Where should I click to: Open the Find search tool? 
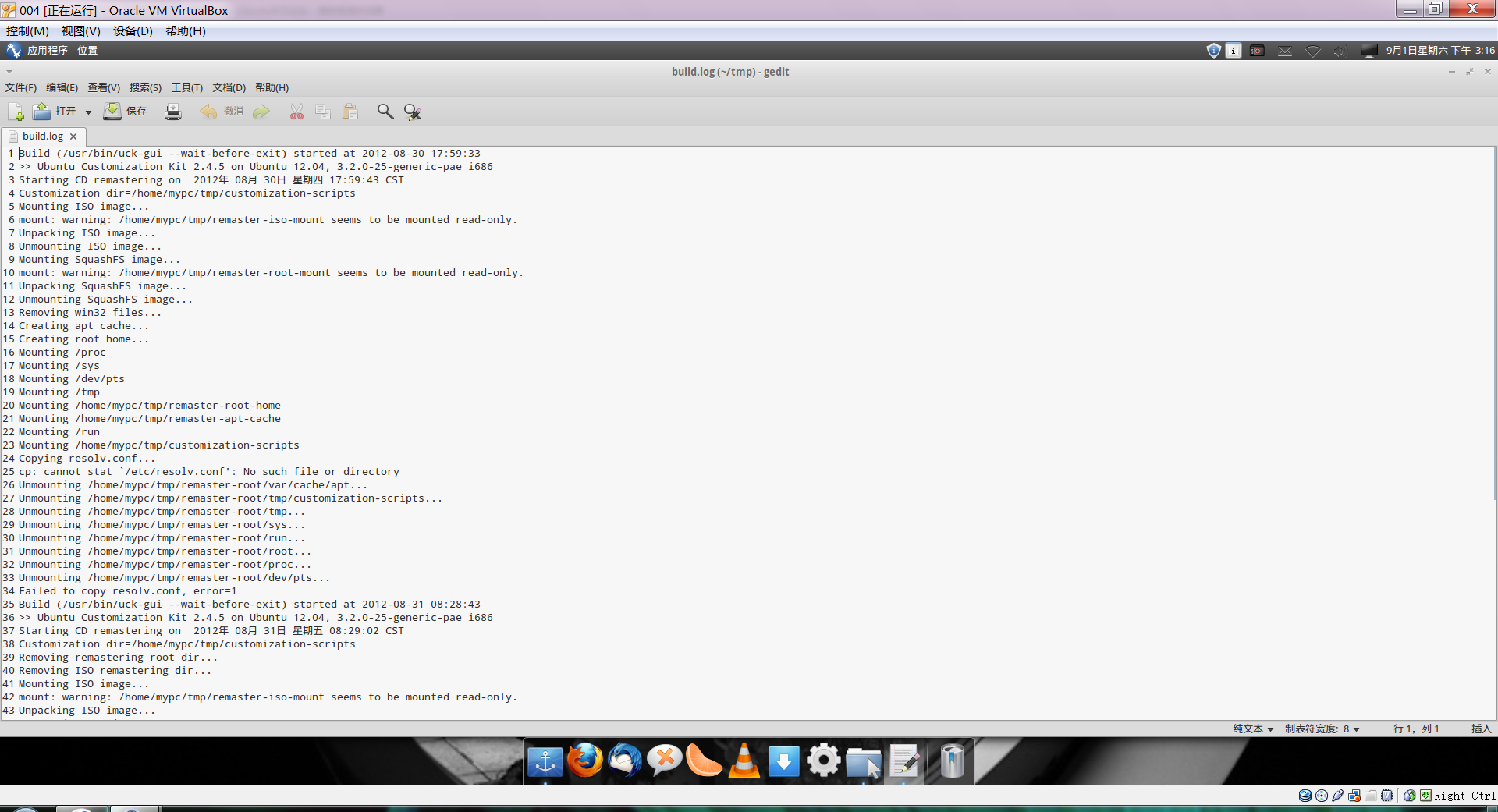385,112
